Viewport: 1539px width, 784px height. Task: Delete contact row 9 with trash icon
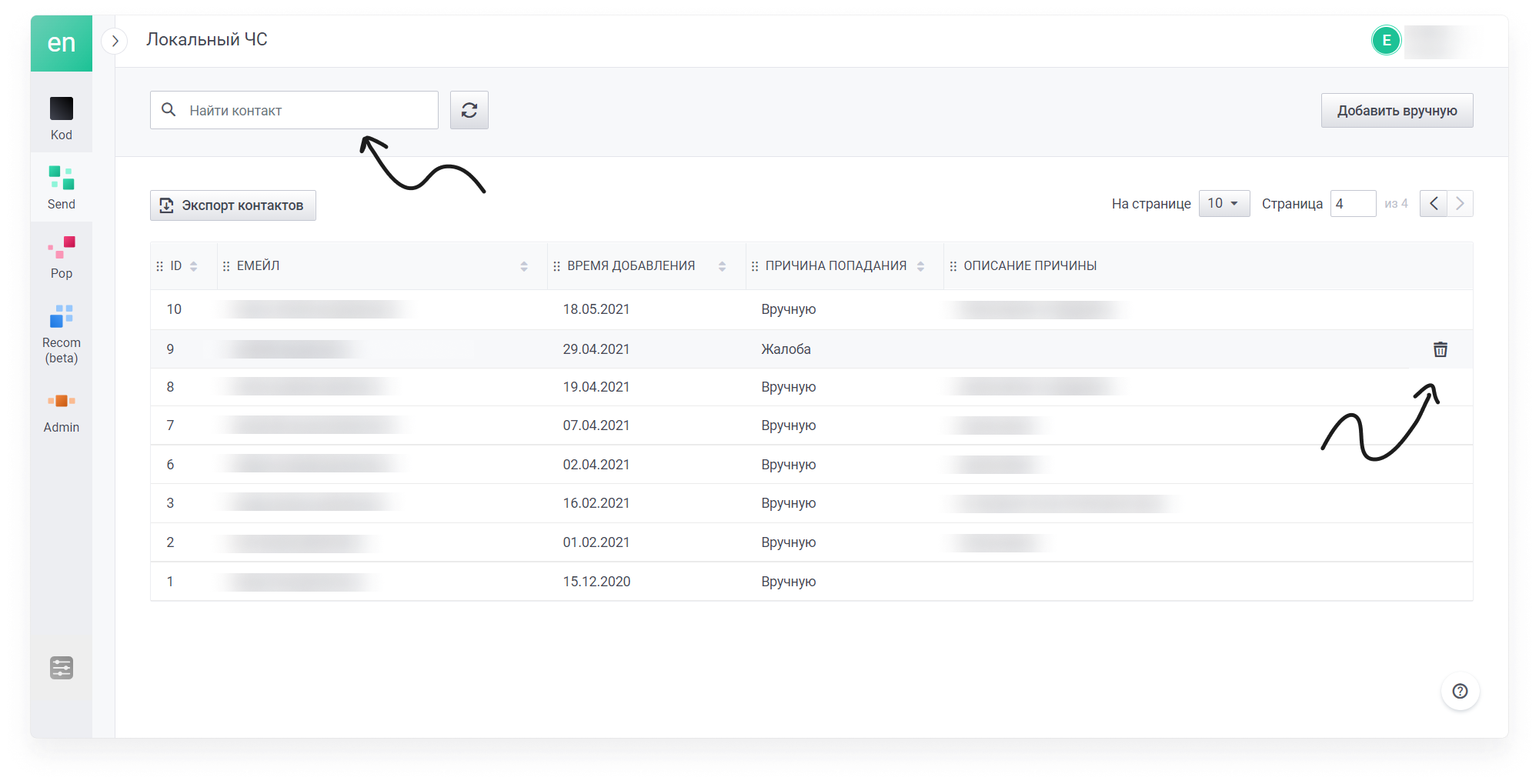1441,349
